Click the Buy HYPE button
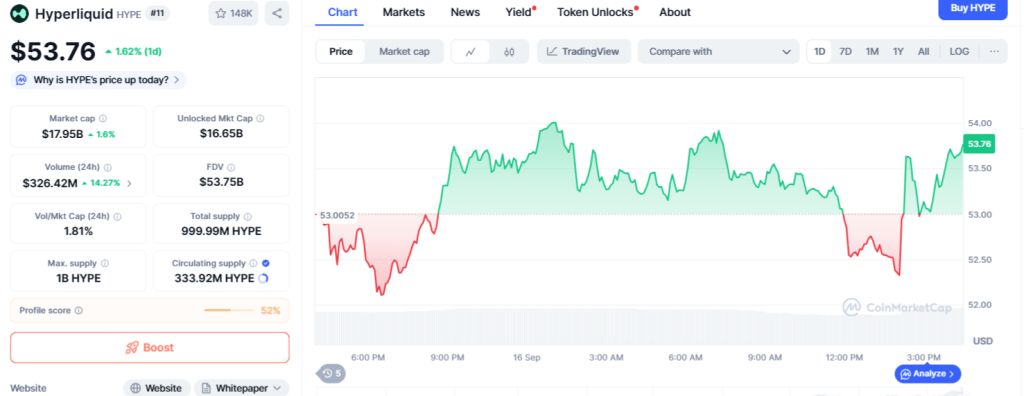1024x396 pixels. click(x=973, y=8)
